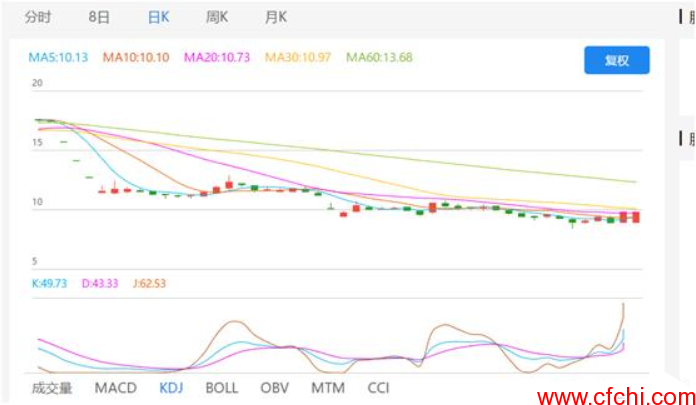Click the 10 price axis label
The height and width of the screenshot is (405, 696).
(x=37, y=202)
